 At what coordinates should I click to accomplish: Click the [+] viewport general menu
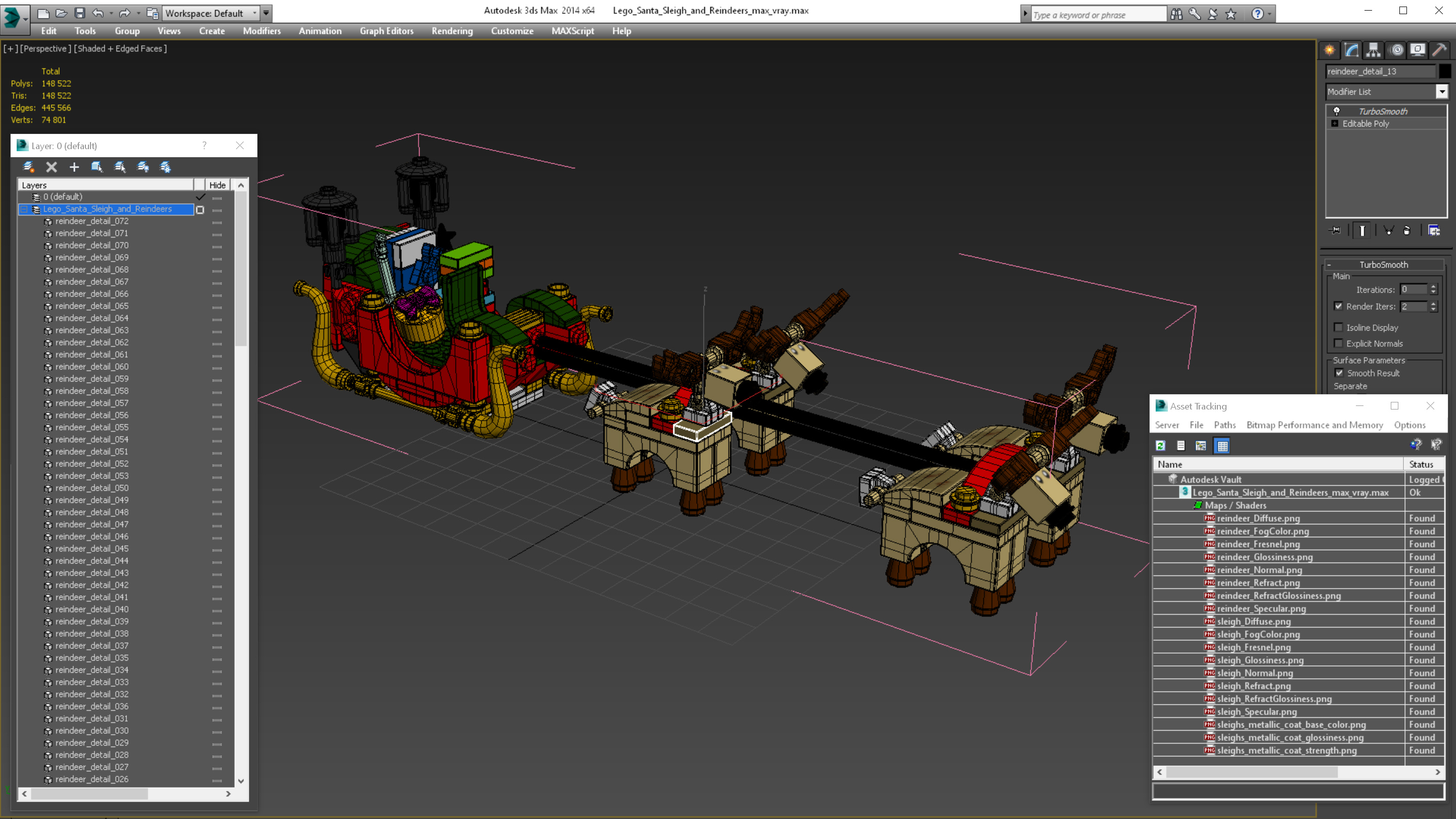11,49
